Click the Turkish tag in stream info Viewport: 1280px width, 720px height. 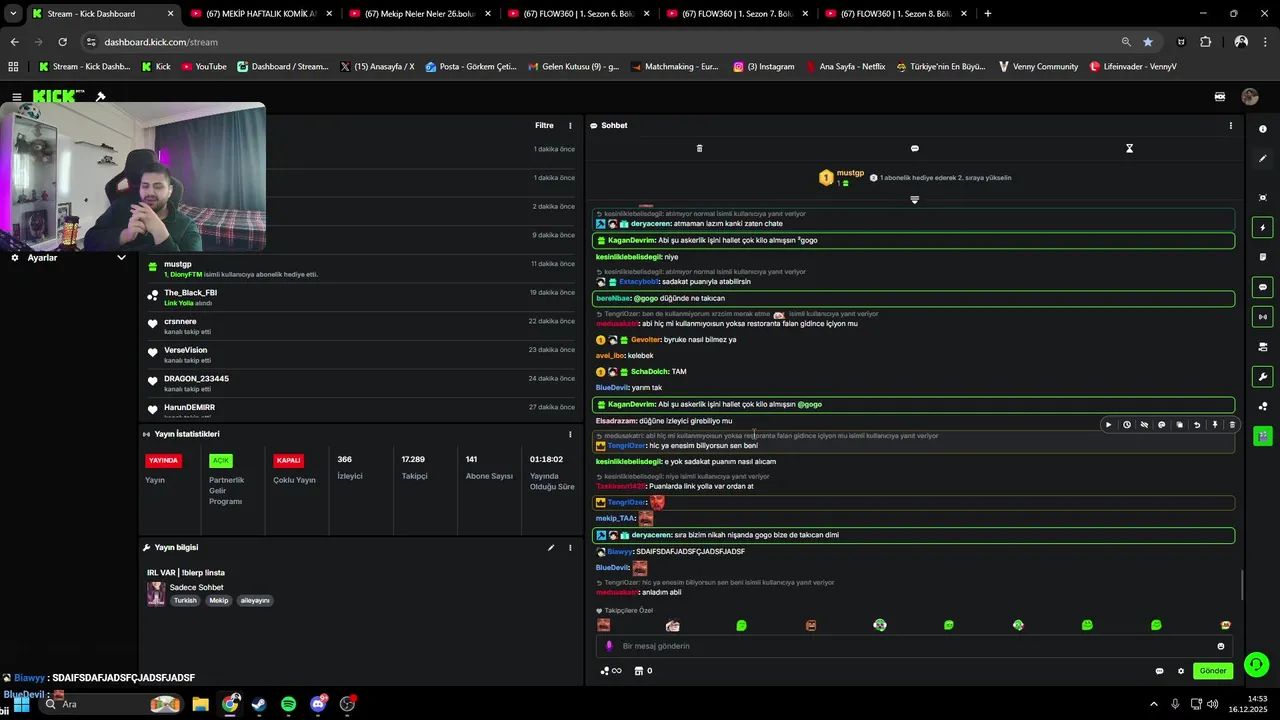pyautogui.click(x=185, y=601)
